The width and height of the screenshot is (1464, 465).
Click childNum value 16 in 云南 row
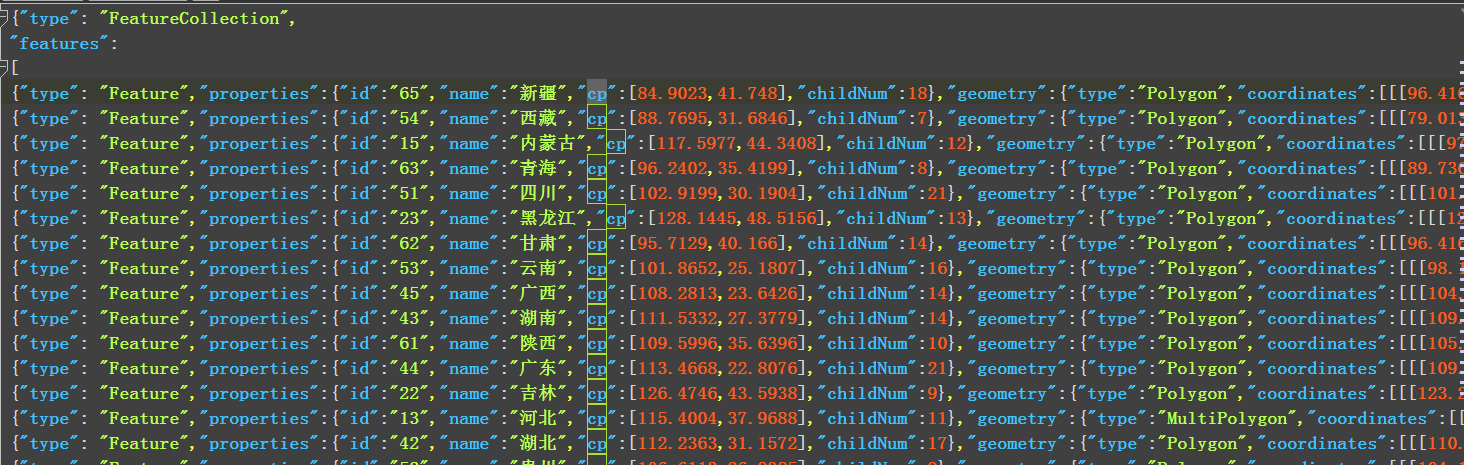tap(937, 268)
